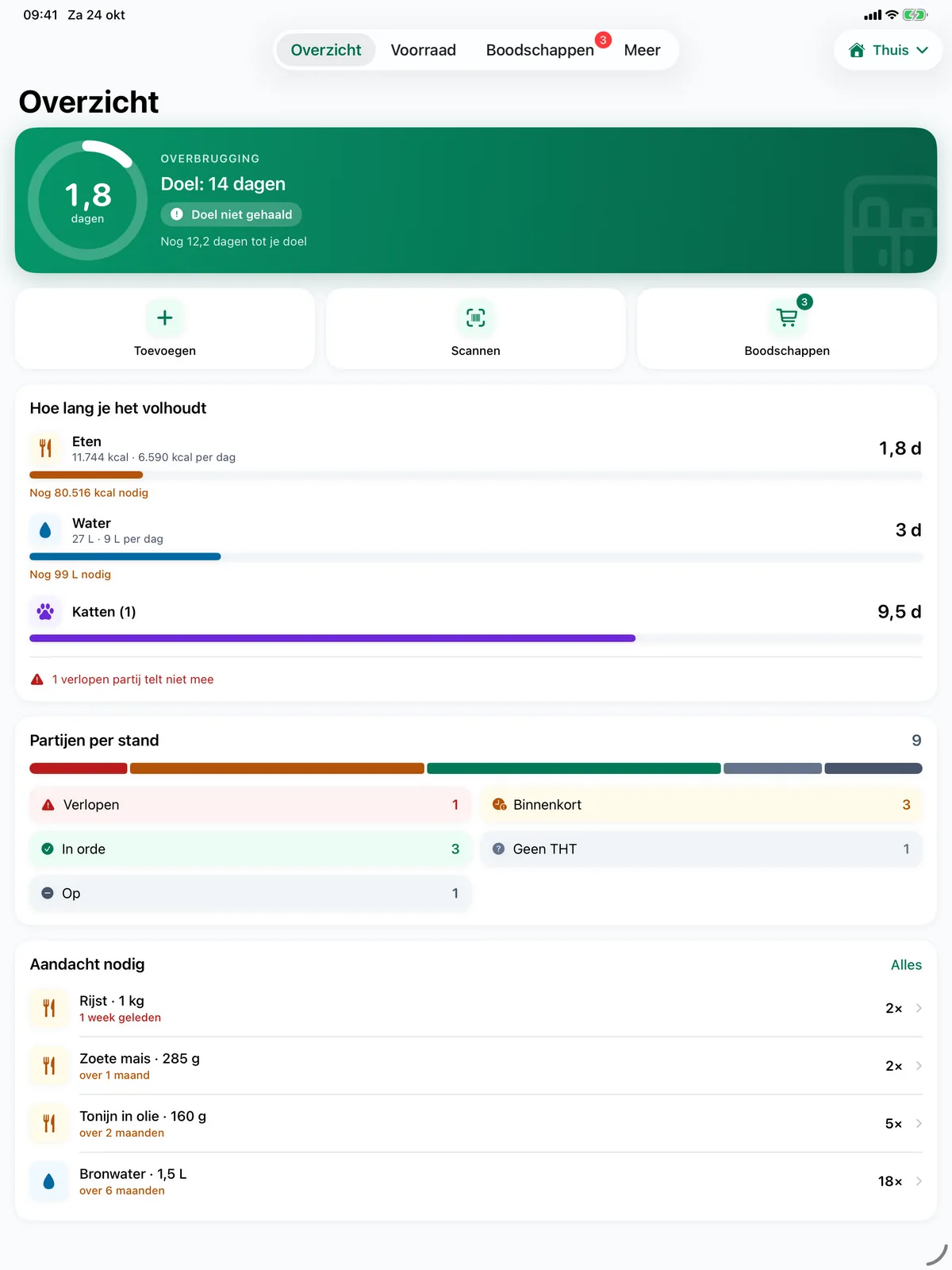
Task: Click the Zoete mais food icon
Action: pos(49,1066)
